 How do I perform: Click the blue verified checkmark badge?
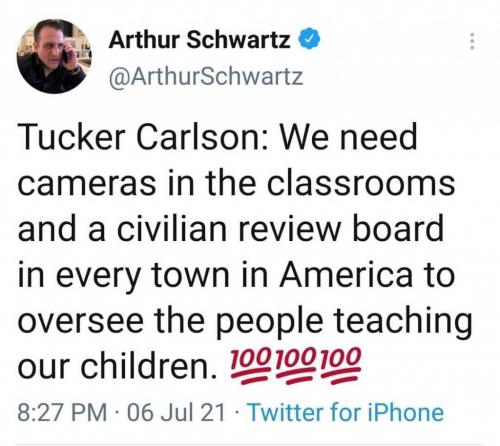[309, 40]
